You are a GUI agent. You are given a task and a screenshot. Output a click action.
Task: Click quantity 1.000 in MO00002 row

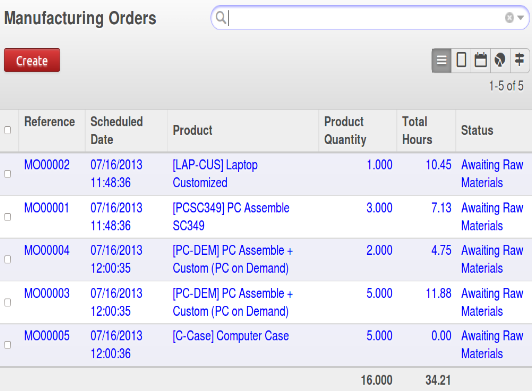tap(379, 165)
